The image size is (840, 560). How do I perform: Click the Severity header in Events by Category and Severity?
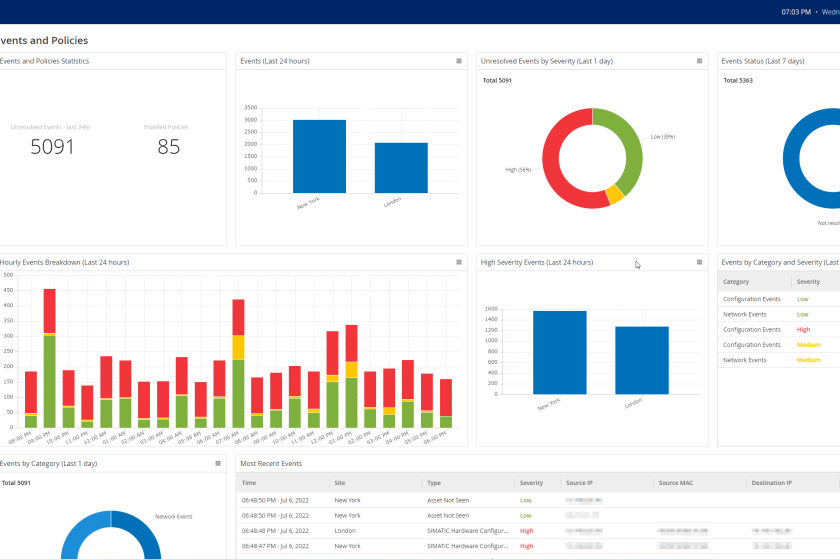[x=808, y=282]
